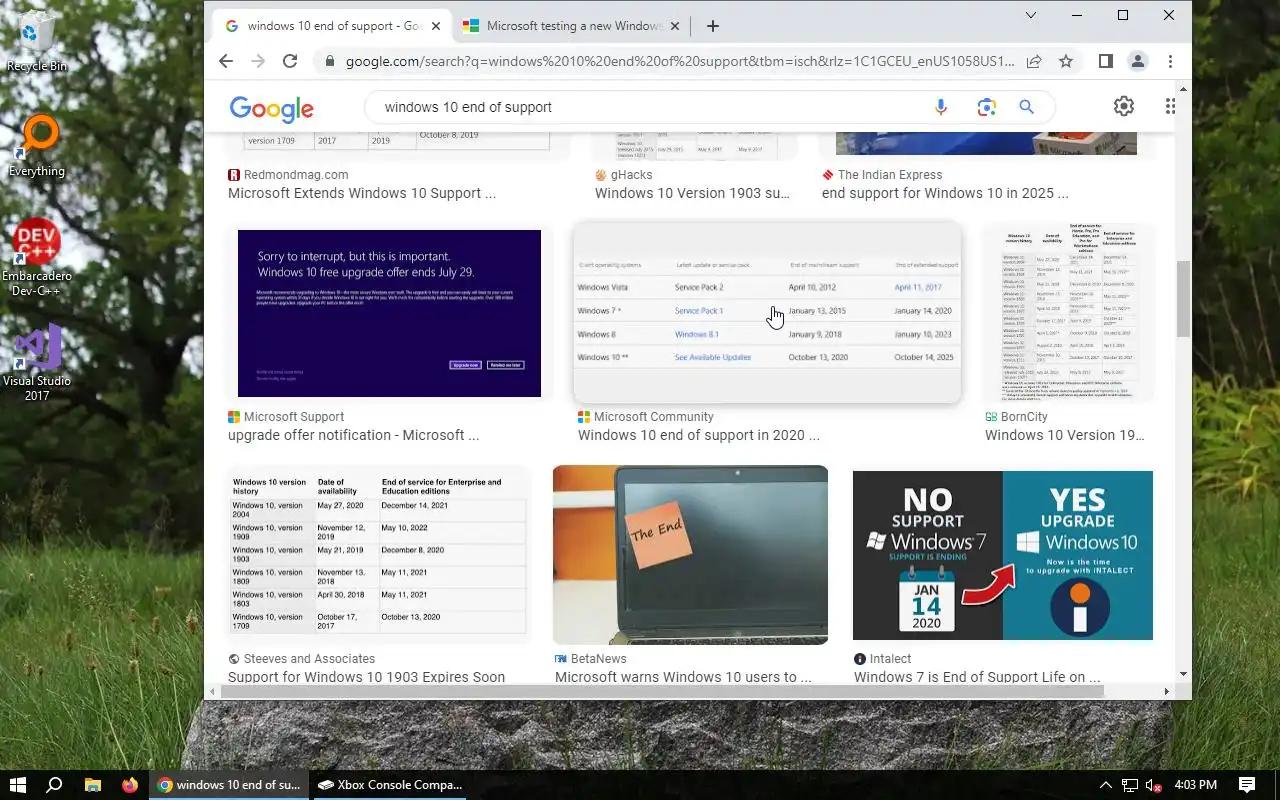The width and height of the screenshot is (1280, 800).
Task: Close the Microsoft testing tab
Action: 675,26
